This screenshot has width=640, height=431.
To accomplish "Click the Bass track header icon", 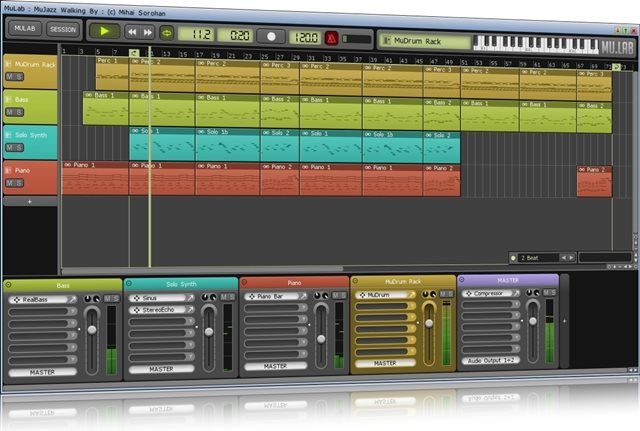I will point(8,99).
